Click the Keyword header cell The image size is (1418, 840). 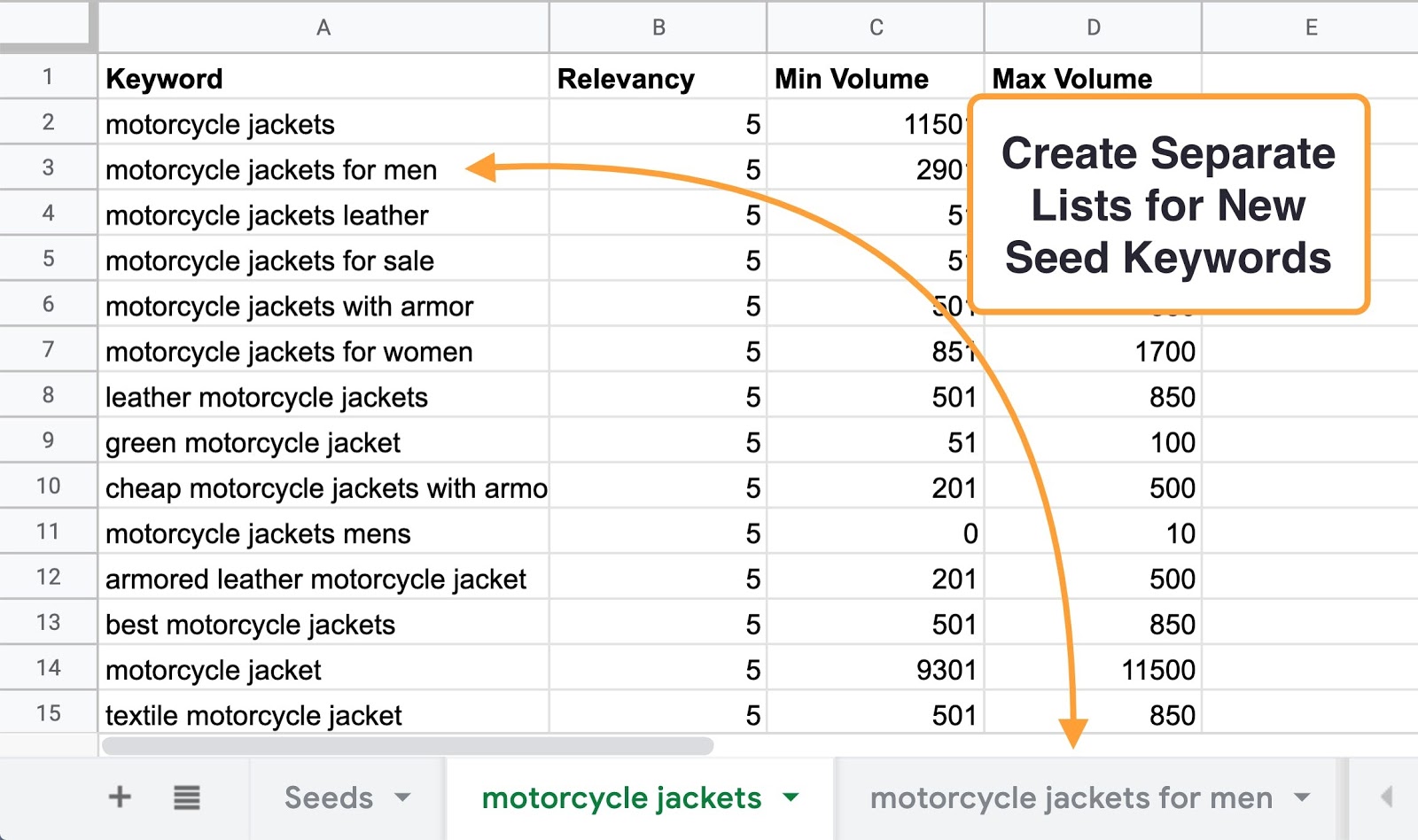tap(323, 79)
